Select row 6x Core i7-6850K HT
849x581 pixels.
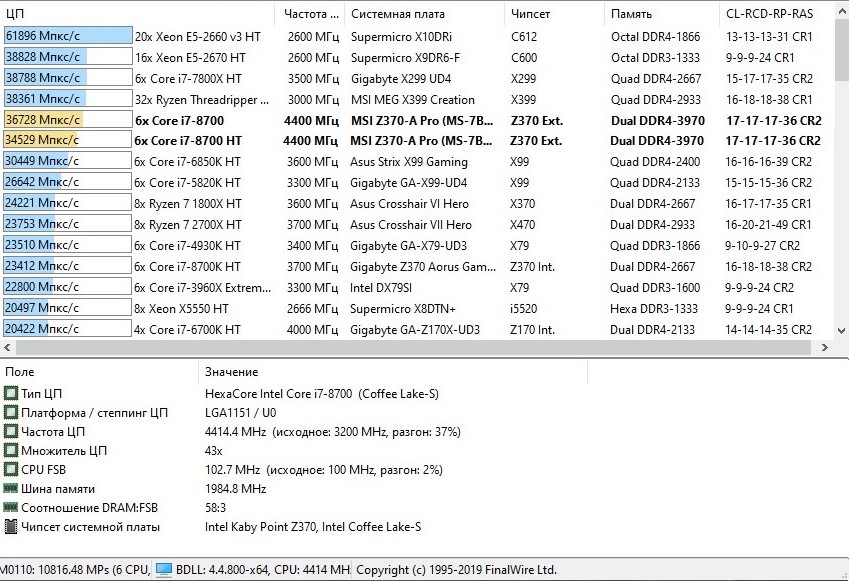417,161
